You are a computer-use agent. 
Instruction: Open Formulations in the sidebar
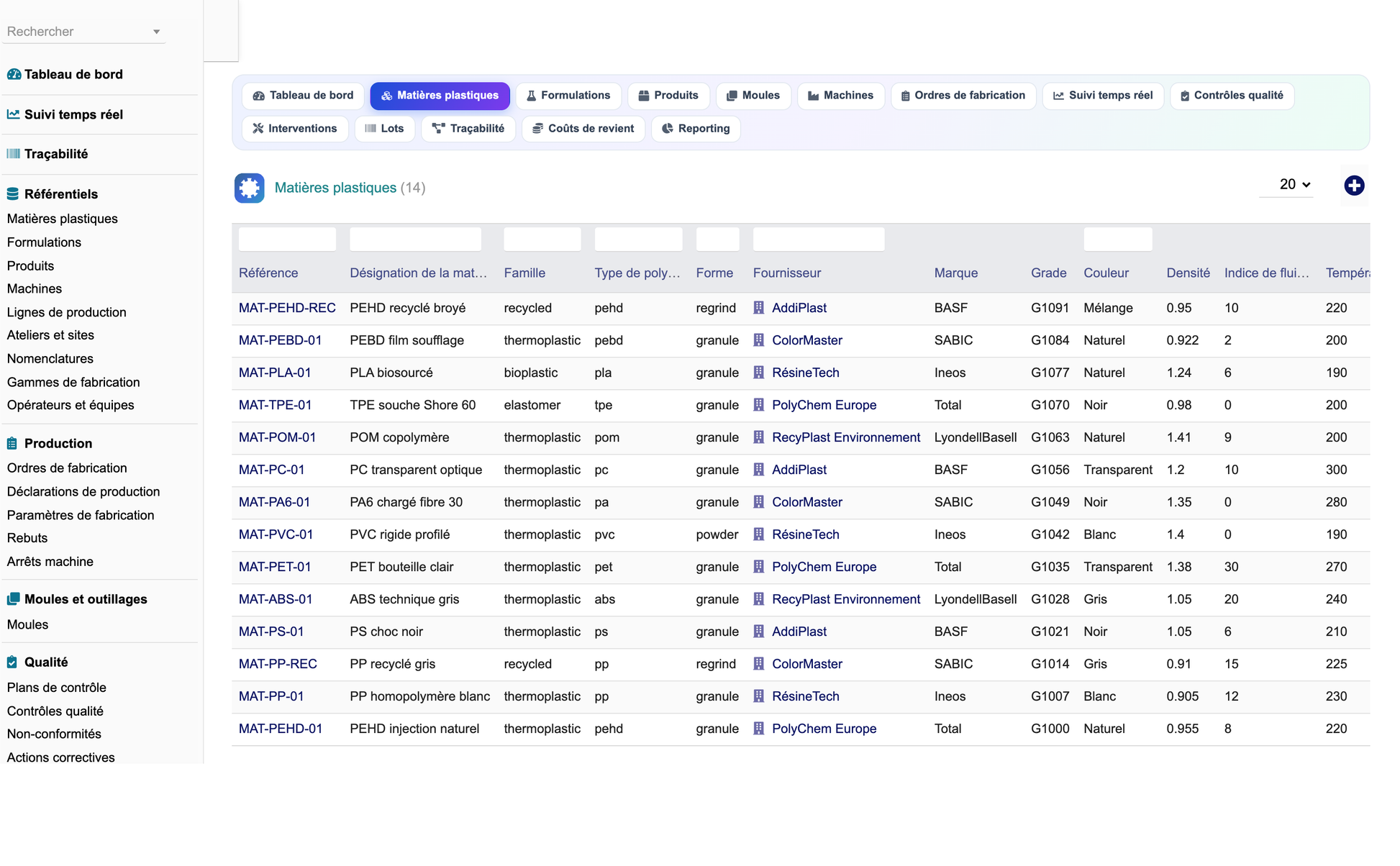44,242
